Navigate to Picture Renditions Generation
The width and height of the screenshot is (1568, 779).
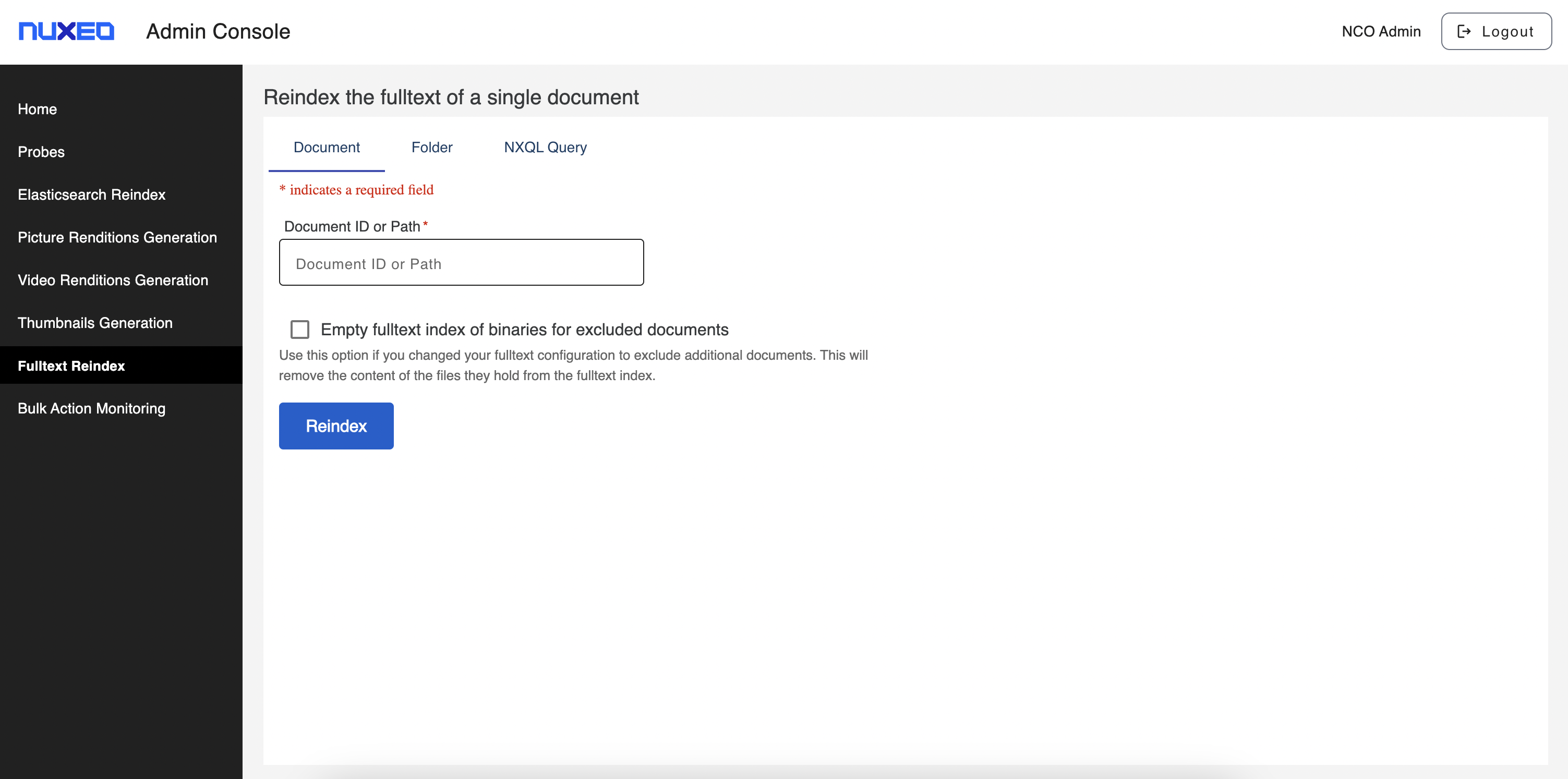(x=117, y=237)
